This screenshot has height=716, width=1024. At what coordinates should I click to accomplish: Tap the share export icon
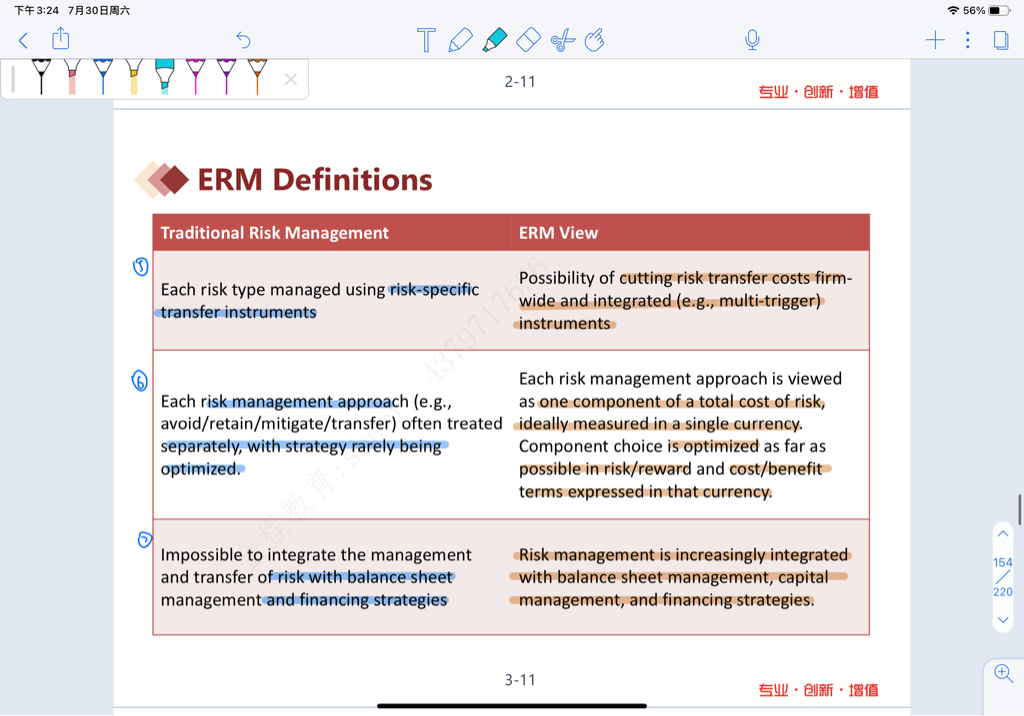pyautogui.click(x=61, y=39)
